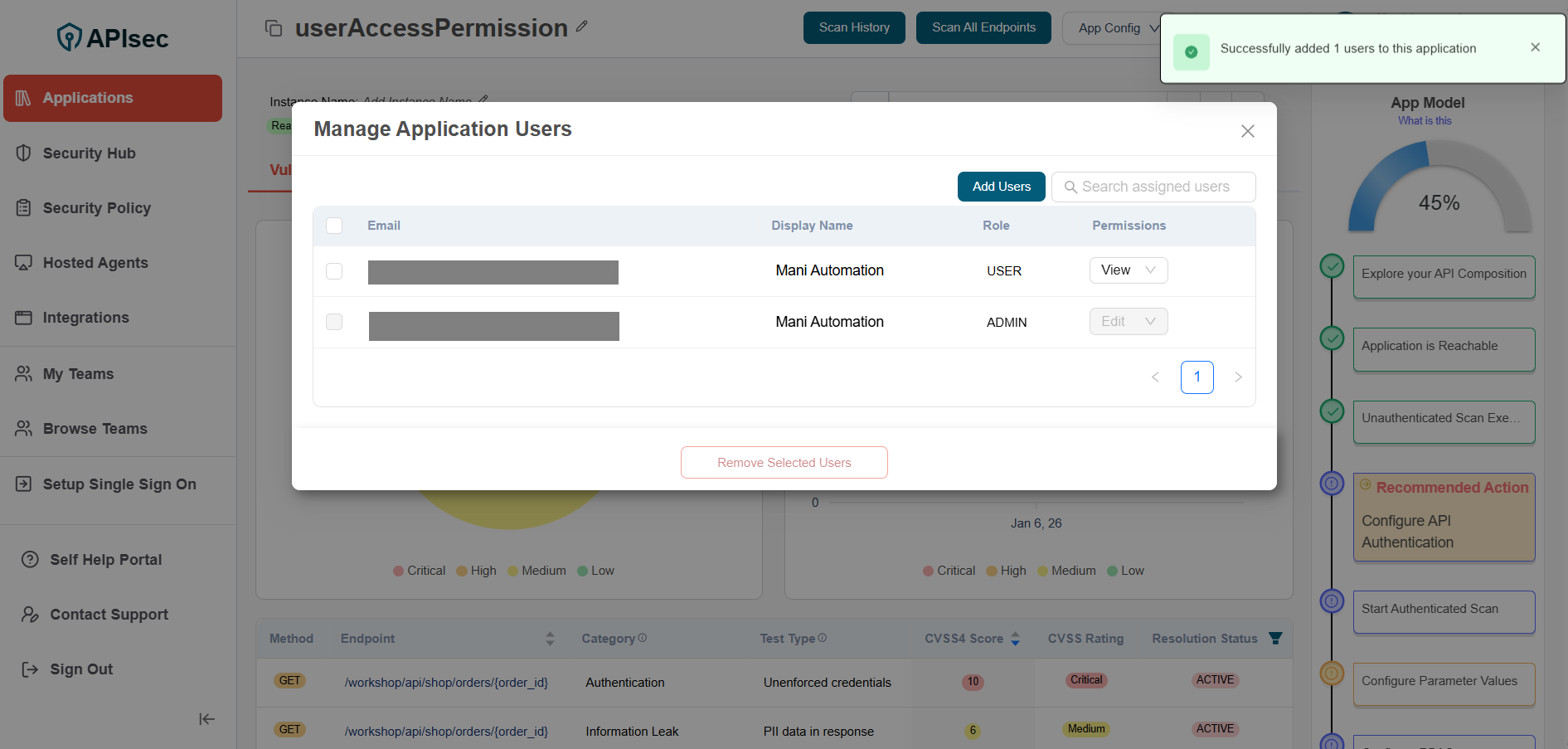Open the View permissions dropdown
The width and height of the screenshot is (1568, 749).
(x=1128, y=270)
